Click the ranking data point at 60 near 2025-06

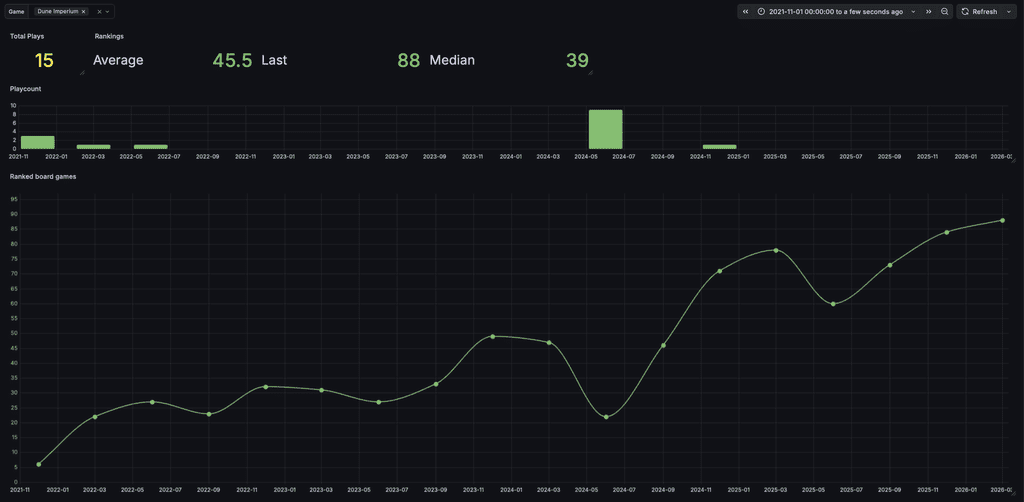coord(833,304)
